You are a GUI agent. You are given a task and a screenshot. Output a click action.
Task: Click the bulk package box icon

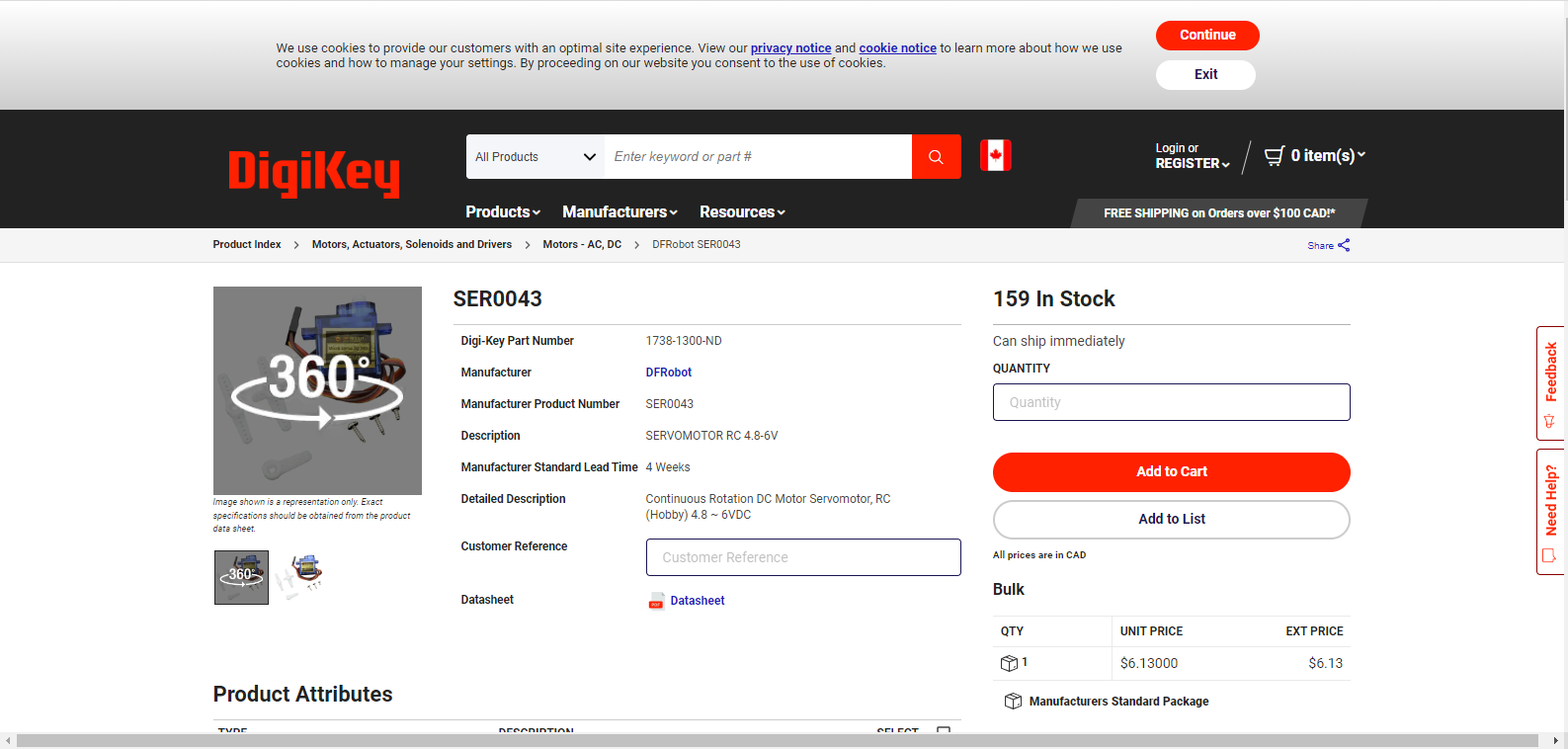coord(1009,663)
